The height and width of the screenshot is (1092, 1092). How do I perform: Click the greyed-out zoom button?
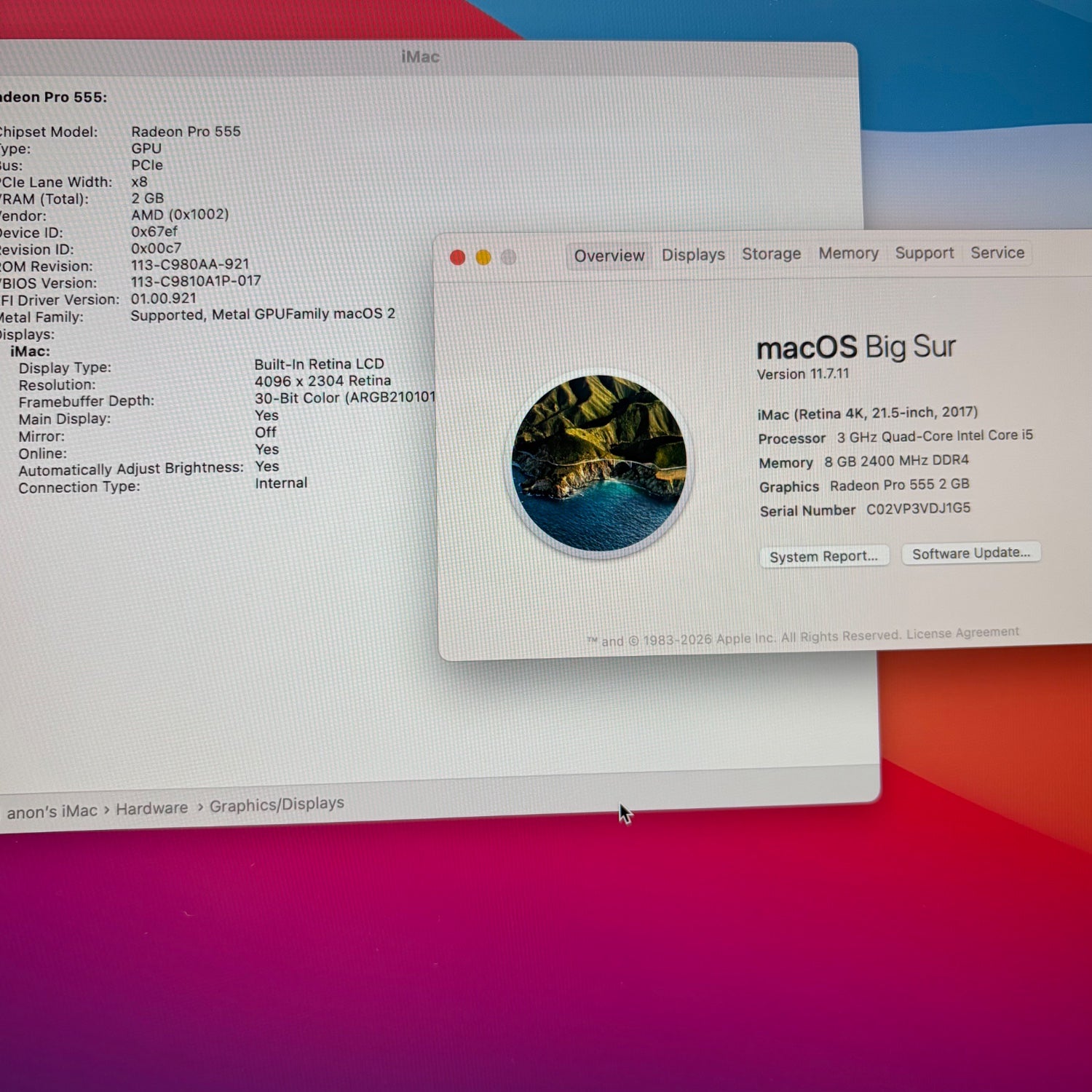pyautogui.click(x=509, y=257)
